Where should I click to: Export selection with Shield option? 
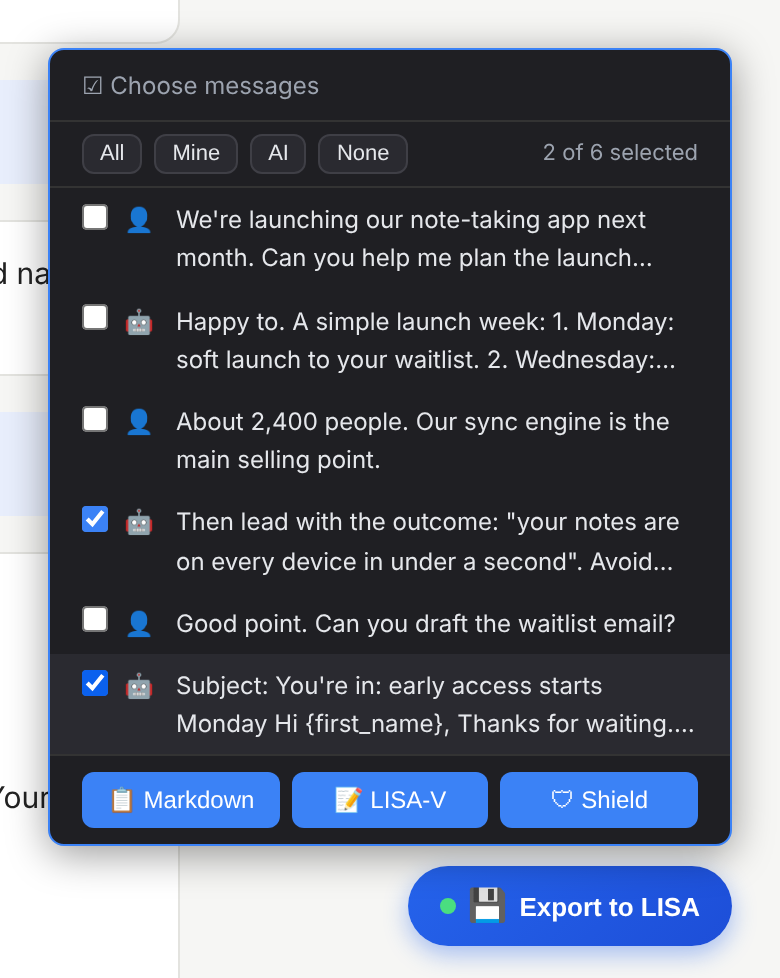point(599,800)
